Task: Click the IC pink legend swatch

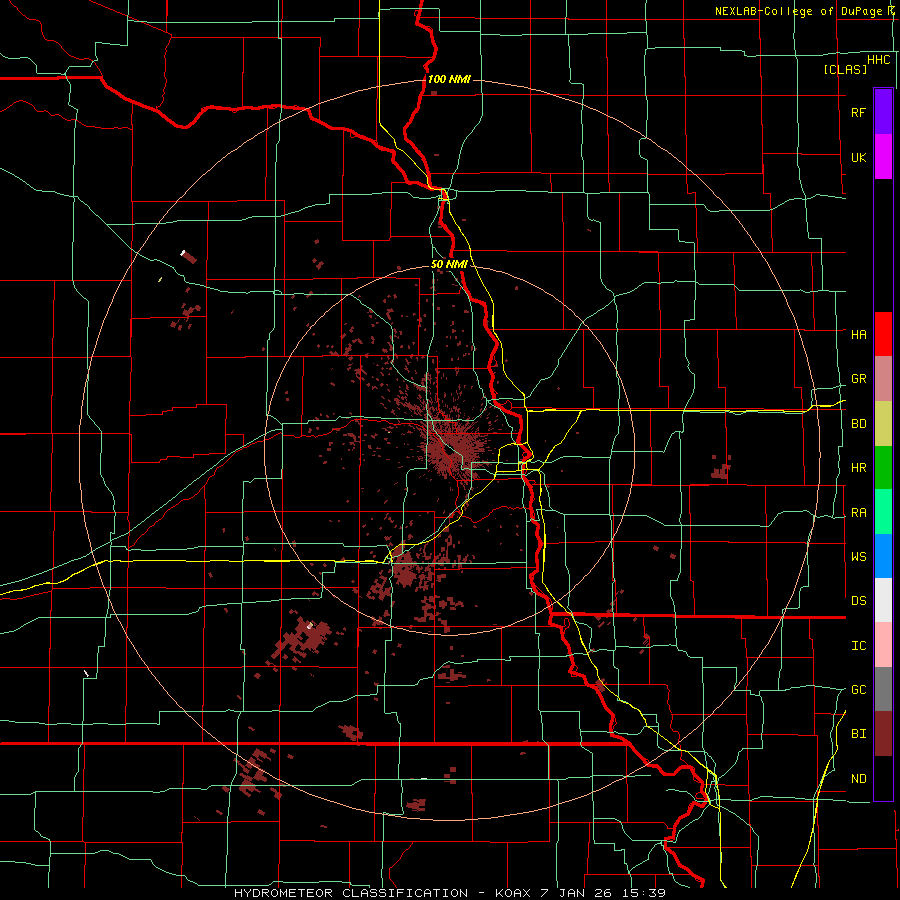Action: (883, 645)
